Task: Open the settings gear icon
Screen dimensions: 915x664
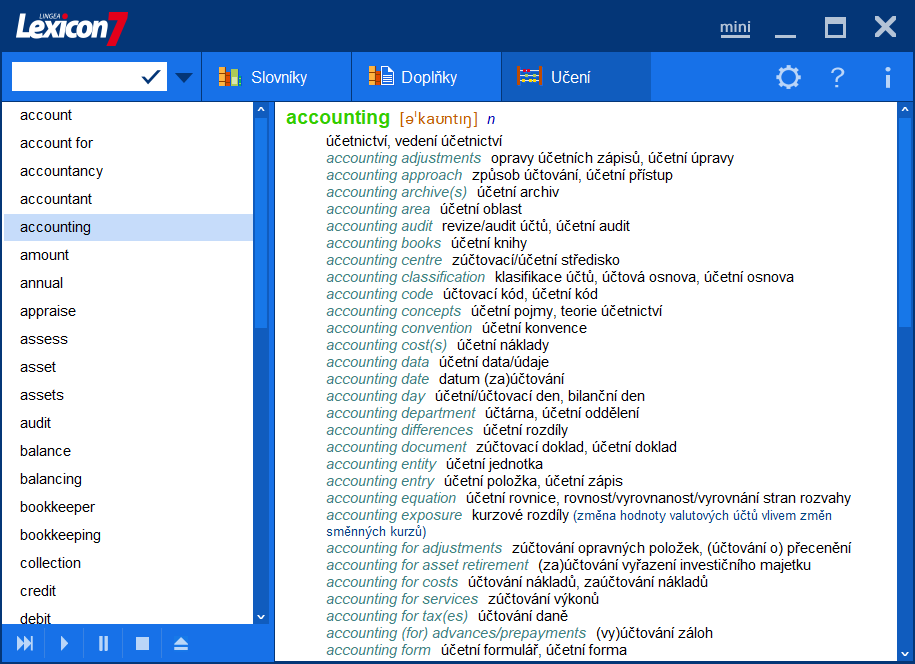Action: click(788, 78)
